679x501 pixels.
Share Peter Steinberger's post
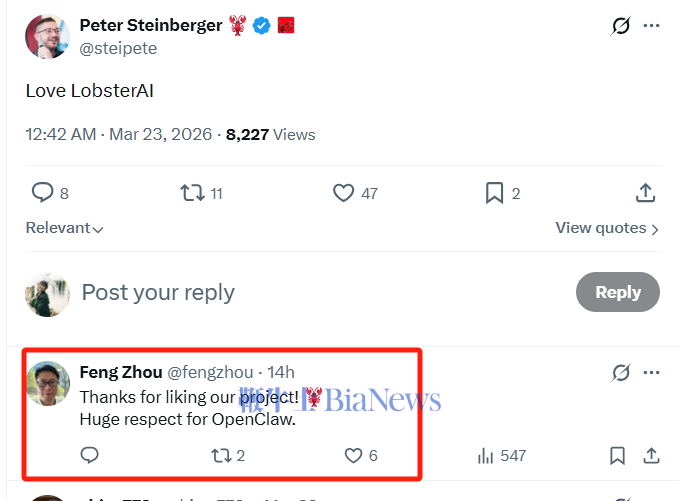[645, 193]
